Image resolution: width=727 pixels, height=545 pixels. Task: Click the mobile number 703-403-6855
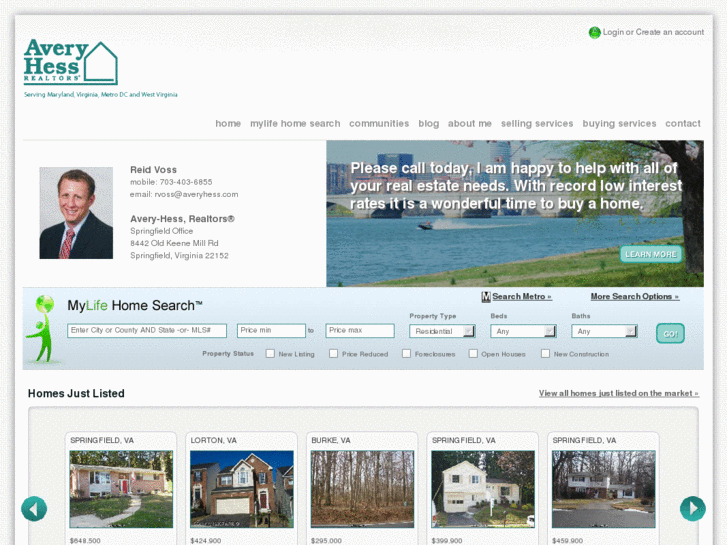186,182
